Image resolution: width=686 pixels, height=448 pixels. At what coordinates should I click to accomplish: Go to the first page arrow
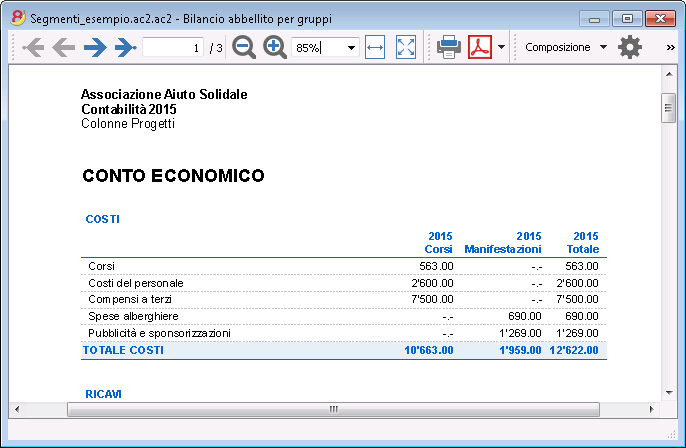(33, 47)
